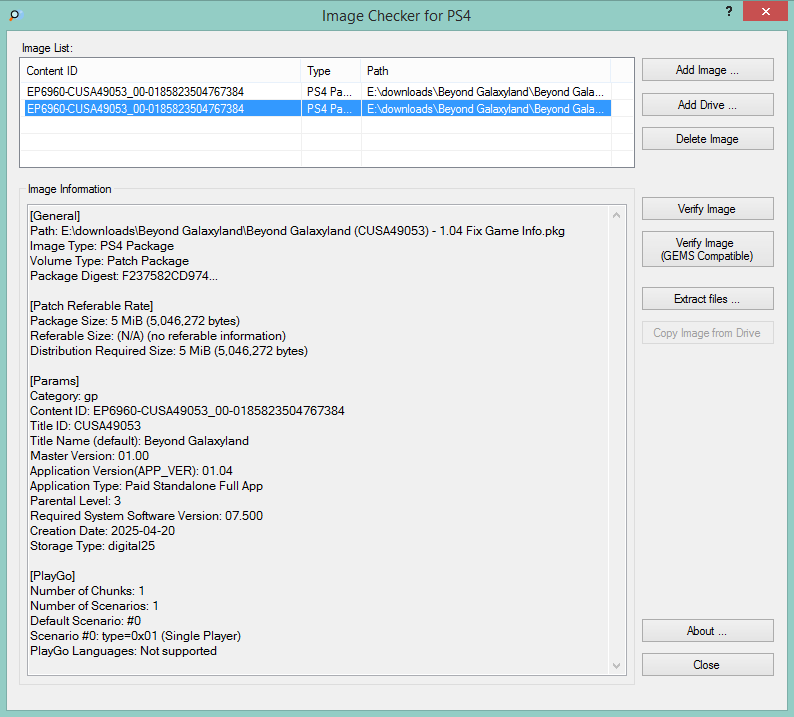Sort by Path column header
This screenshot has height=717, width=794.
point(486,71)
